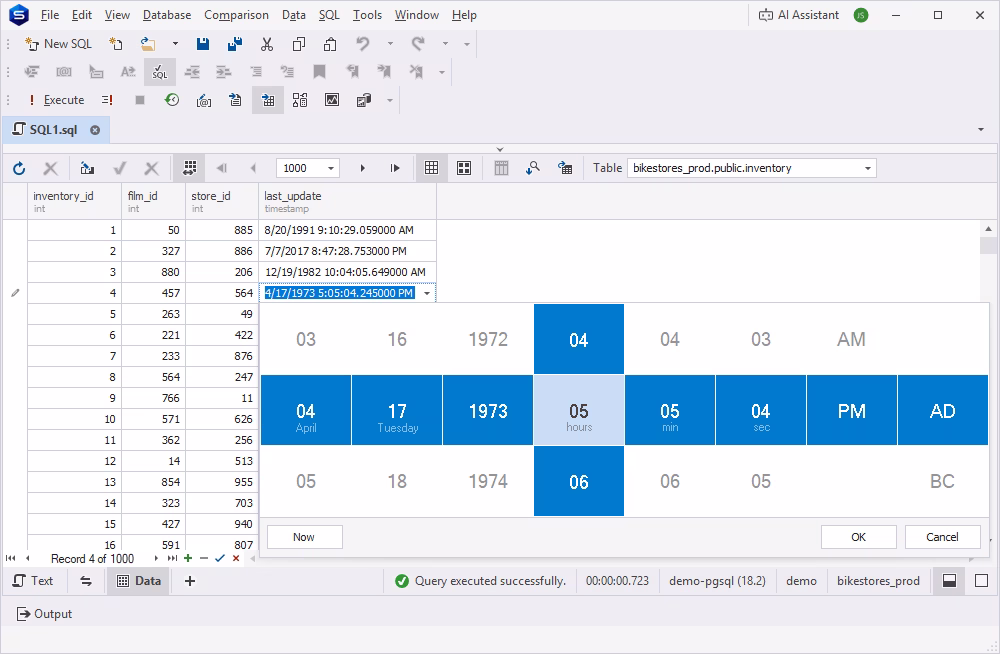The height and width of the screenshot is (654, 1000).
Task: Click the Cut scissors icon
Action: point(267,44)
